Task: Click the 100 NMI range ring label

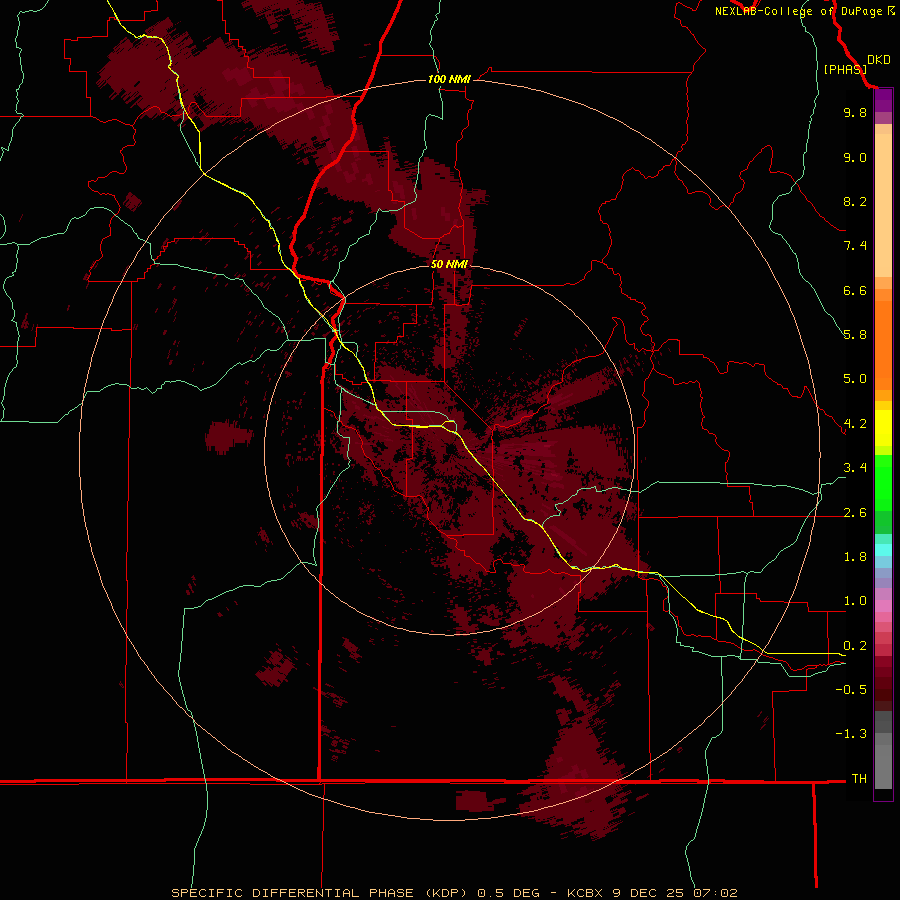Action: pyautogui.click(x=449, y=79)
